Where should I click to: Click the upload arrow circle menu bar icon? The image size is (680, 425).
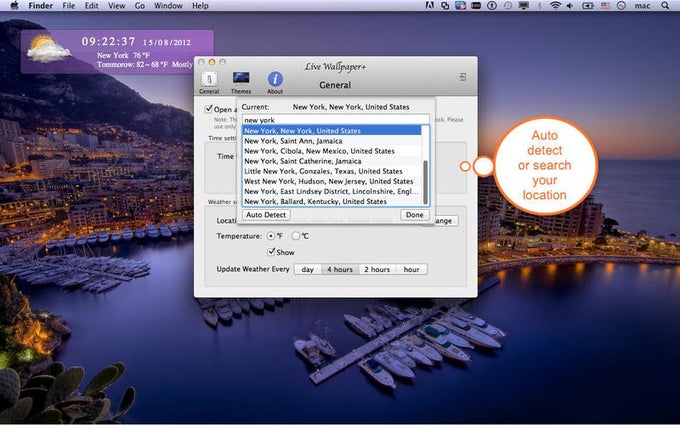pyautogui.click(x=492, y=6)
